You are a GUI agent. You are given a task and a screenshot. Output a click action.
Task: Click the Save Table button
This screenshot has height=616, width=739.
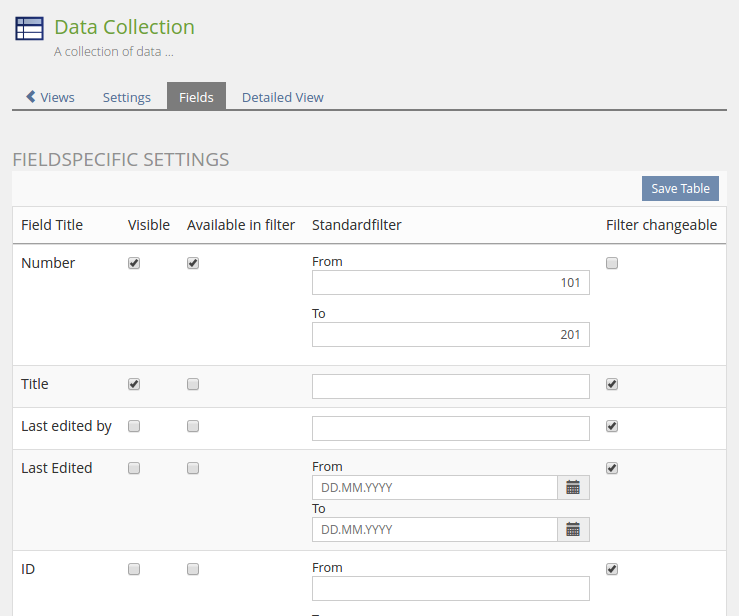pyautogui.click(x=680, y=189)
